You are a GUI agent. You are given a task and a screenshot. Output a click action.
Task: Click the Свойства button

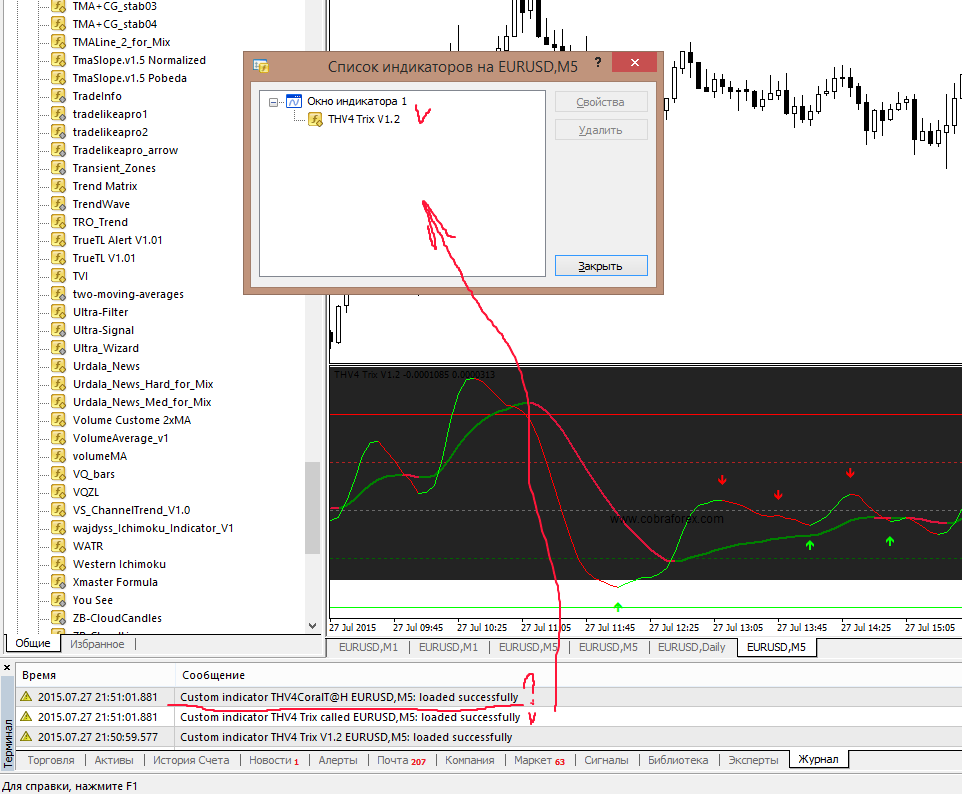point(601,102)
